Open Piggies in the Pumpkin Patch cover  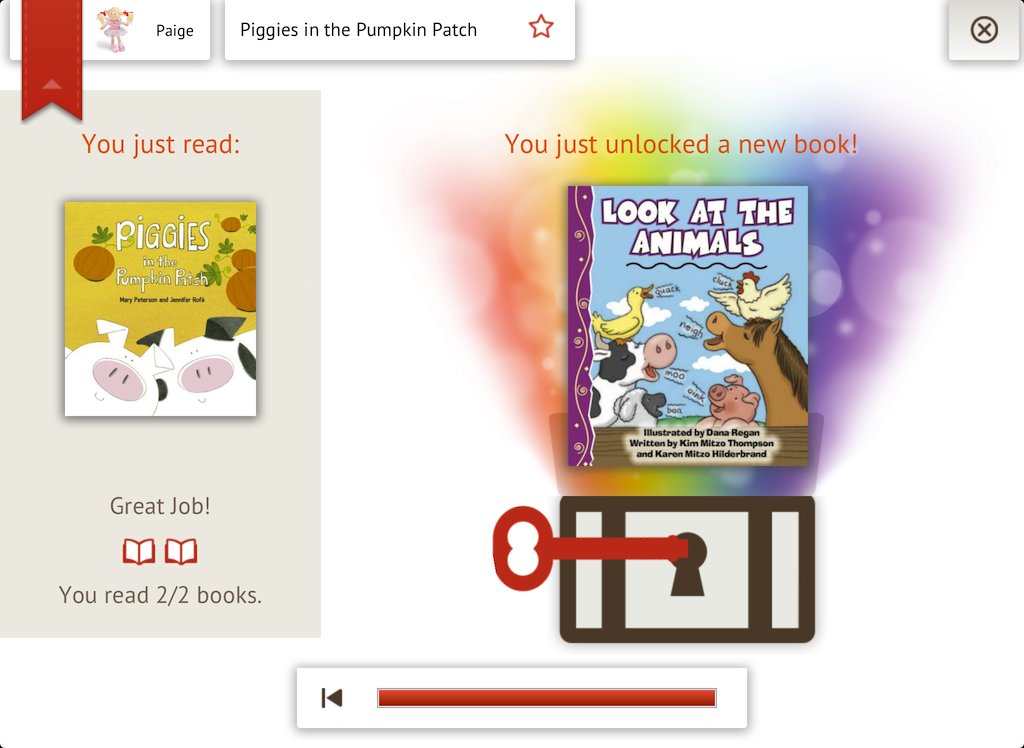161,308
